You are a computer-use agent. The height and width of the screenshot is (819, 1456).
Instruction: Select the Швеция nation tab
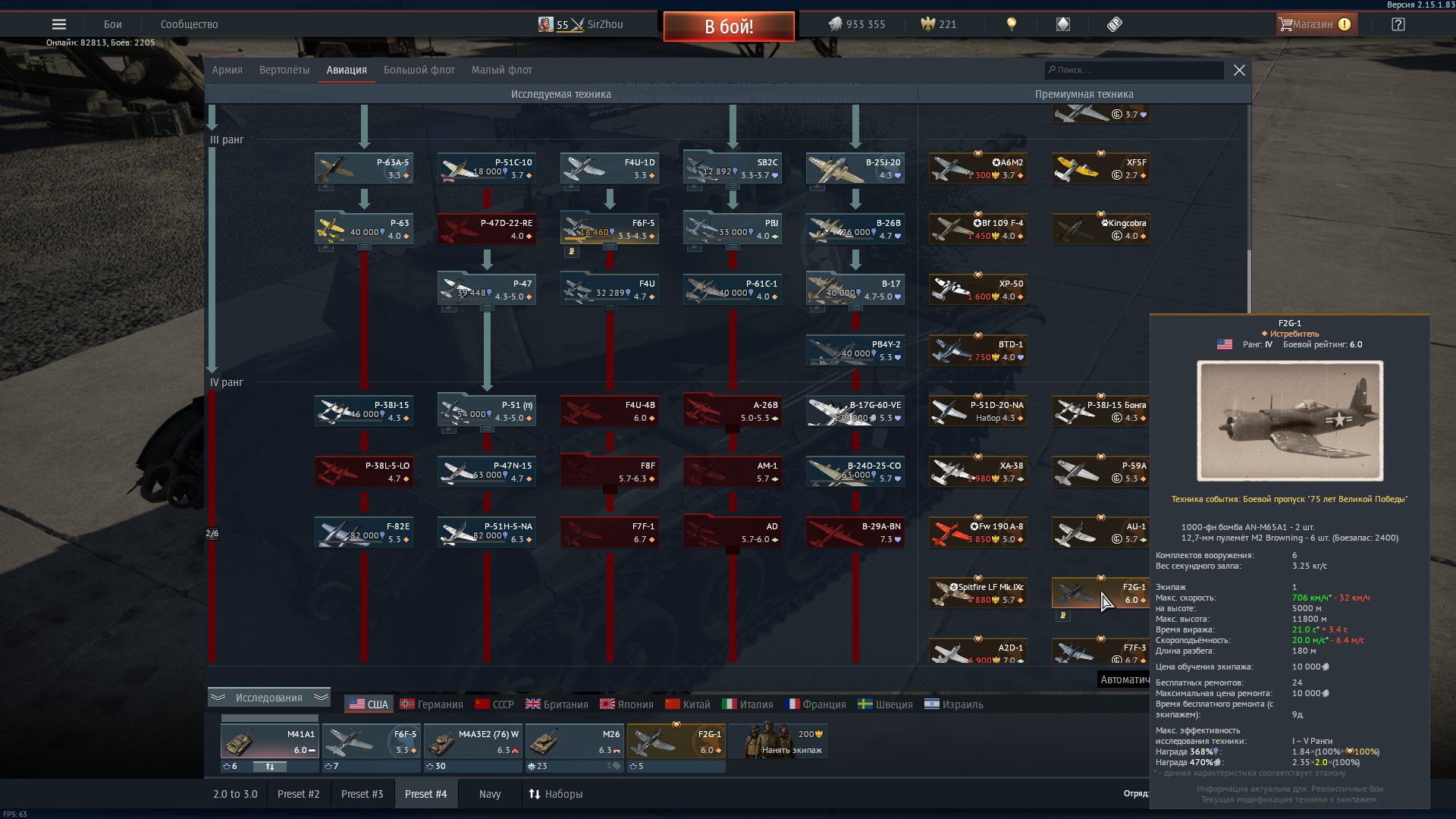point(885,704)
